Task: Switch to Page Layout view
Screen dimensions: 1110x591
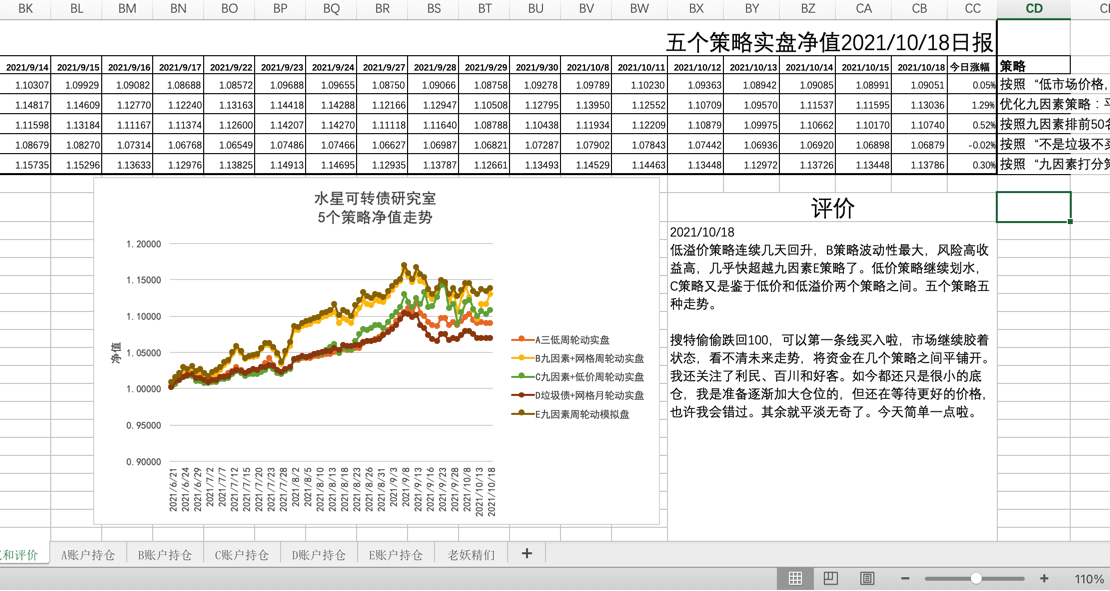Action: (831, 578)
